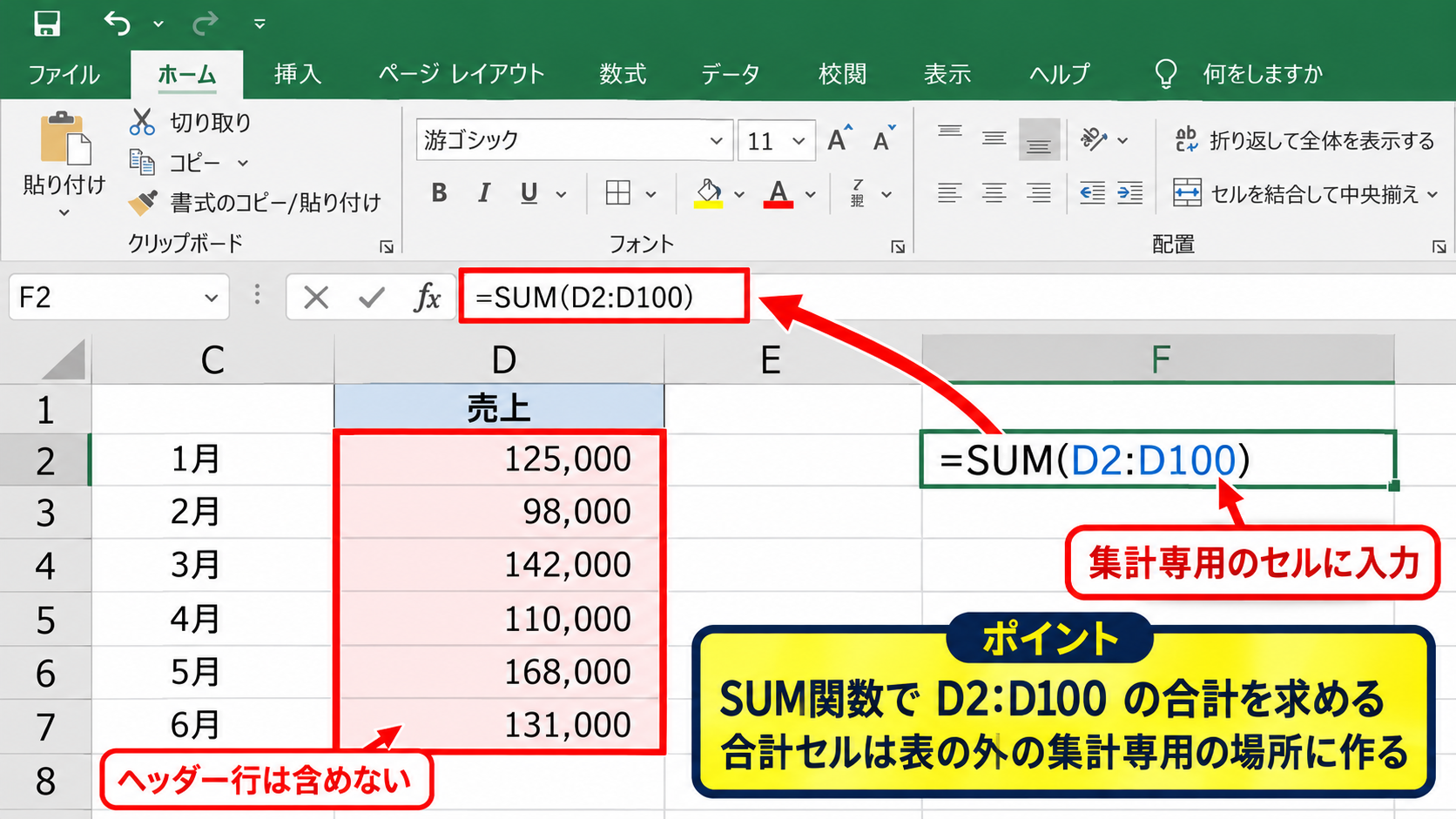The height and width of the screenshot is (819, 1456).
Task: Click the decrease indent icon
Action: (1092, 193)
